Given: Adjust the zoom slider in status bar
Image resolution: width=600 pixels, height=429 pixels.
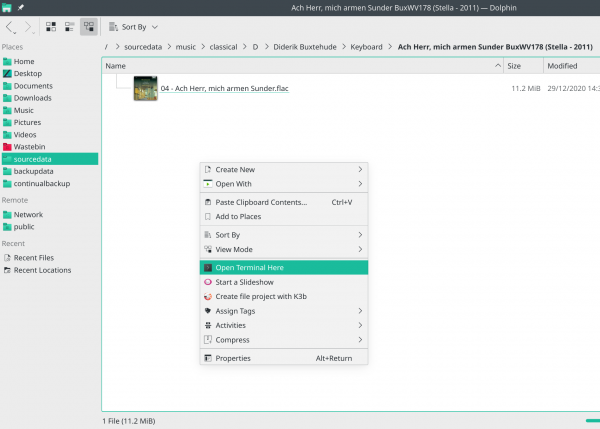Looking at the screenshot, I should 593,421.
